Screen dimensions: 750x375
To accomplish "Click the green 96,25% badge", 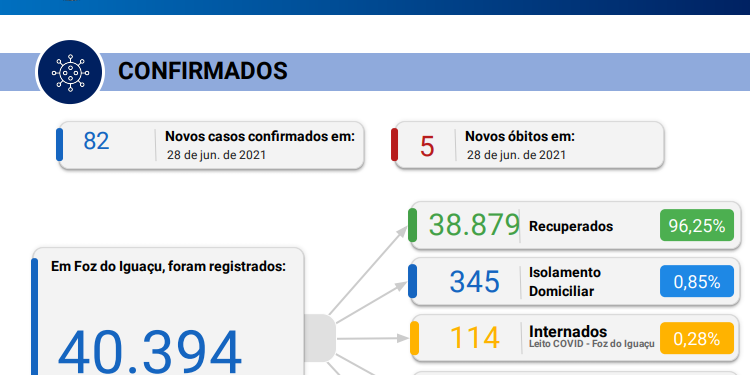I will coord(697,225).
